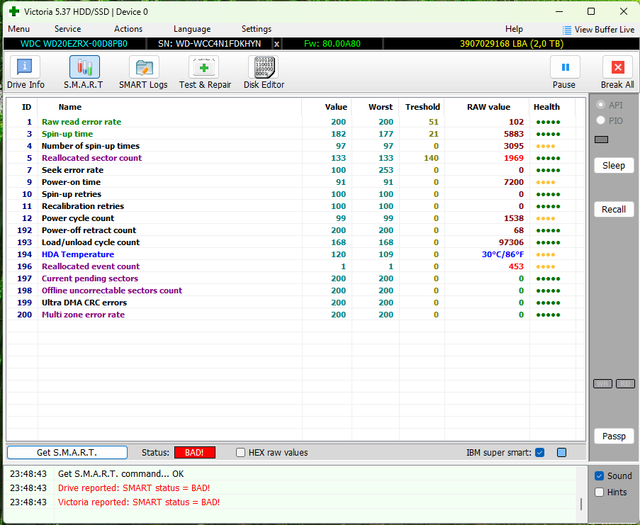This screenshot has height=525, width=640.
Task: Select the HDA Temperature row
Action: tap(296, 254)
